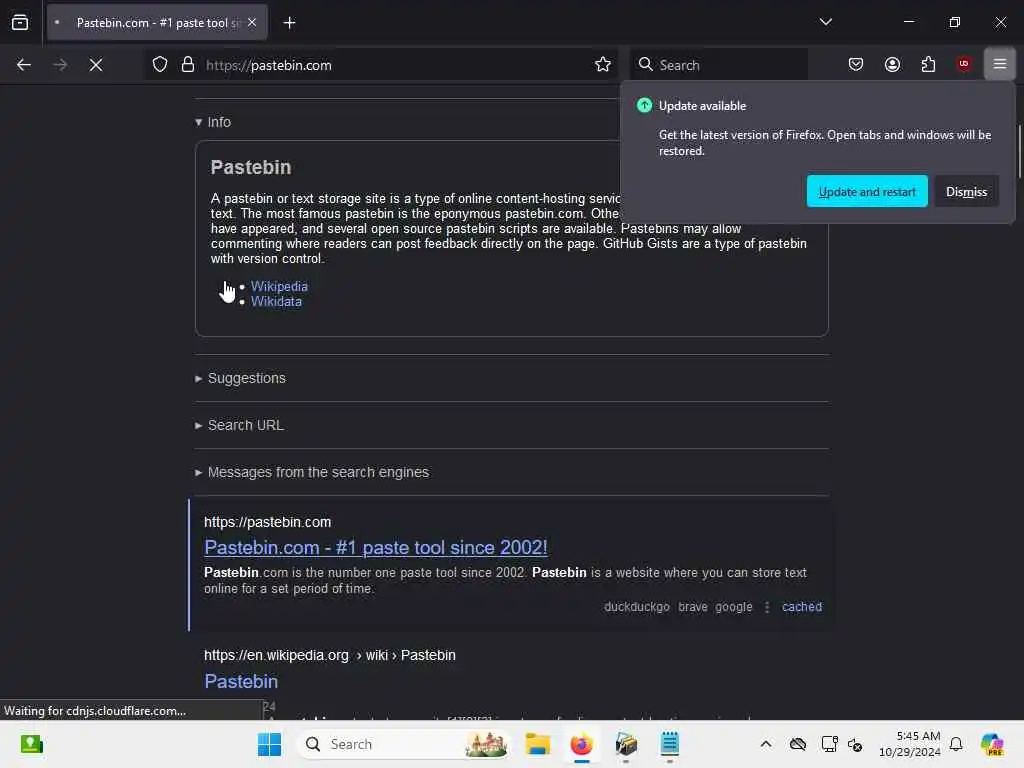Image resolution: width=1024 pixels, height=768 pixels.
Task: Open the box-shaped app icon left of Notepad
Action: (626, 744)
